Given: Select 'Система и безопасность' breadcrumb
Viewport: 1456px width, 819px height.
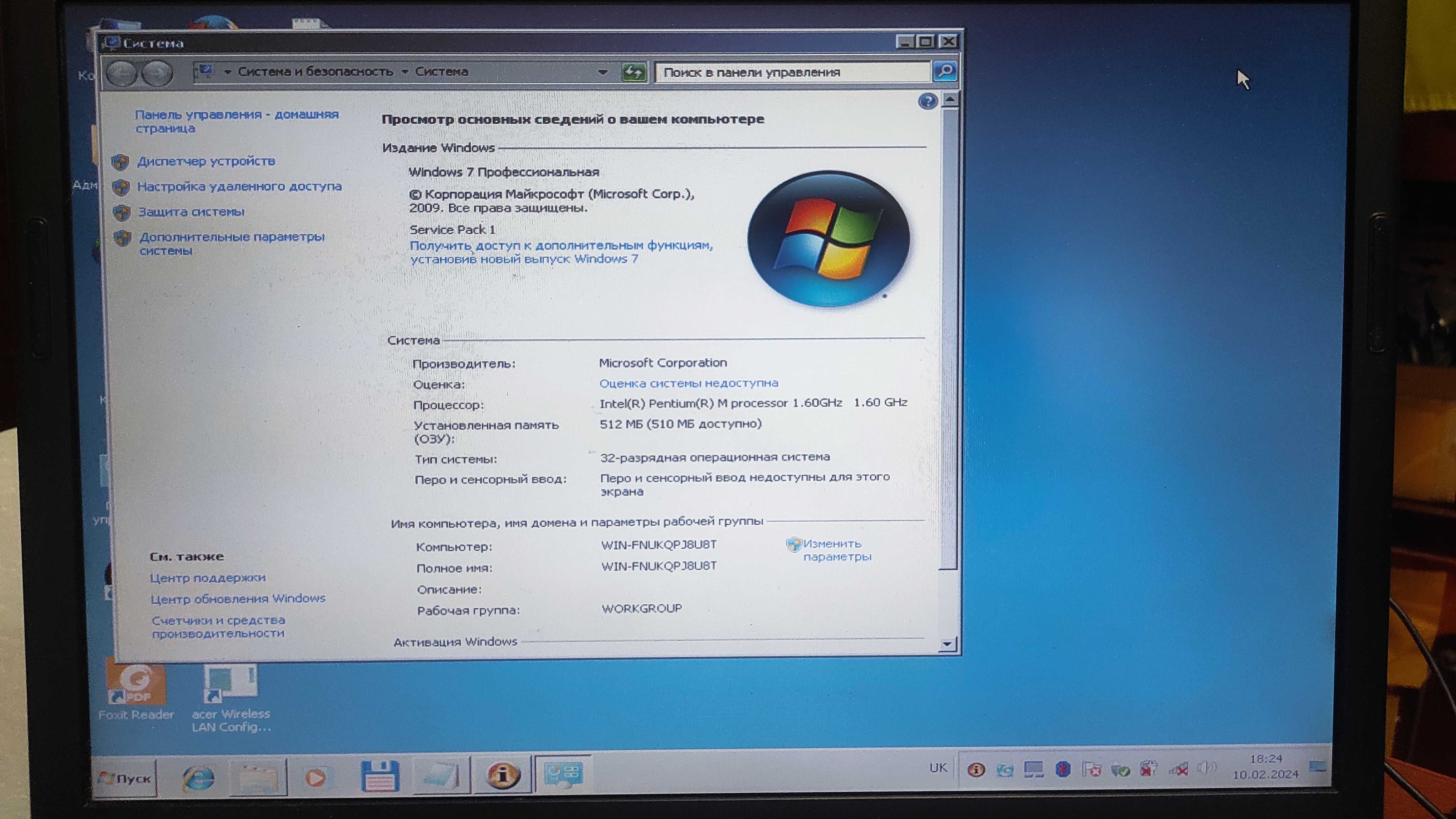Looking at the screenshot, I should coord(315,72).
